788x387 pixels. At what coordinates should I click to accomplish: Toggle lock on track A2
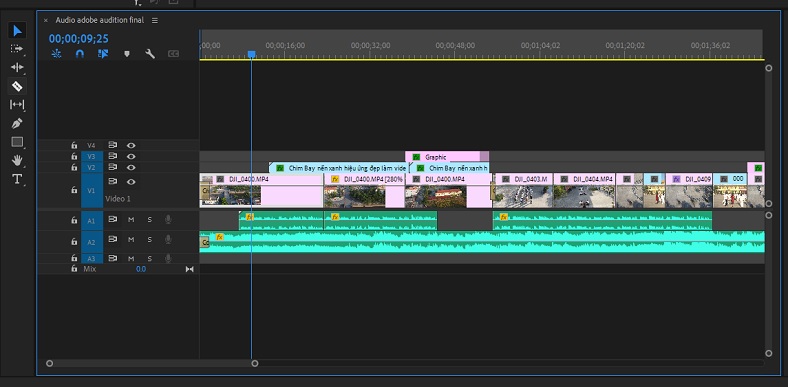coord(74,241)
